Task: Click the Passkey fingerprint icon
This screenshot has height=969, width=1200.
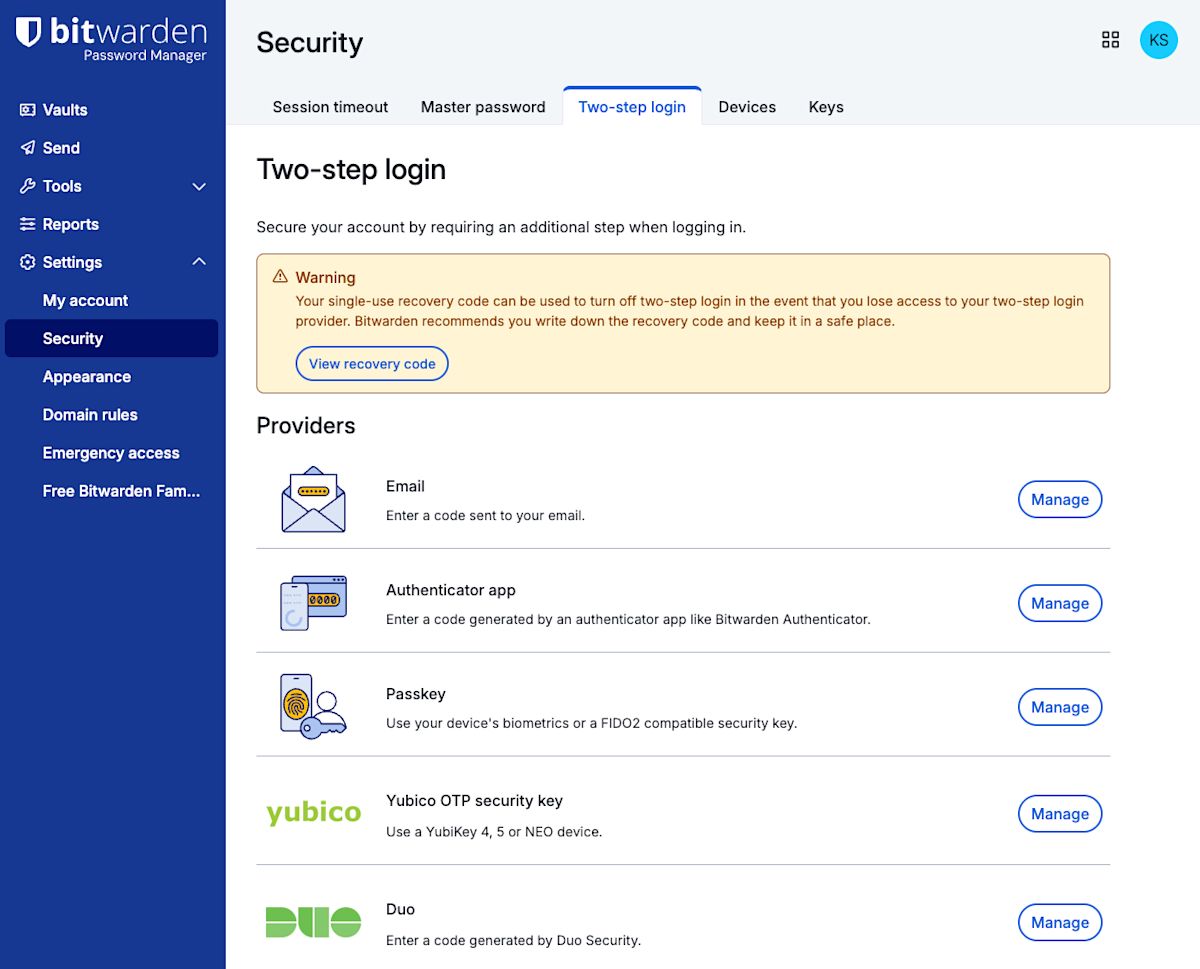Action: tap(313, 703)
